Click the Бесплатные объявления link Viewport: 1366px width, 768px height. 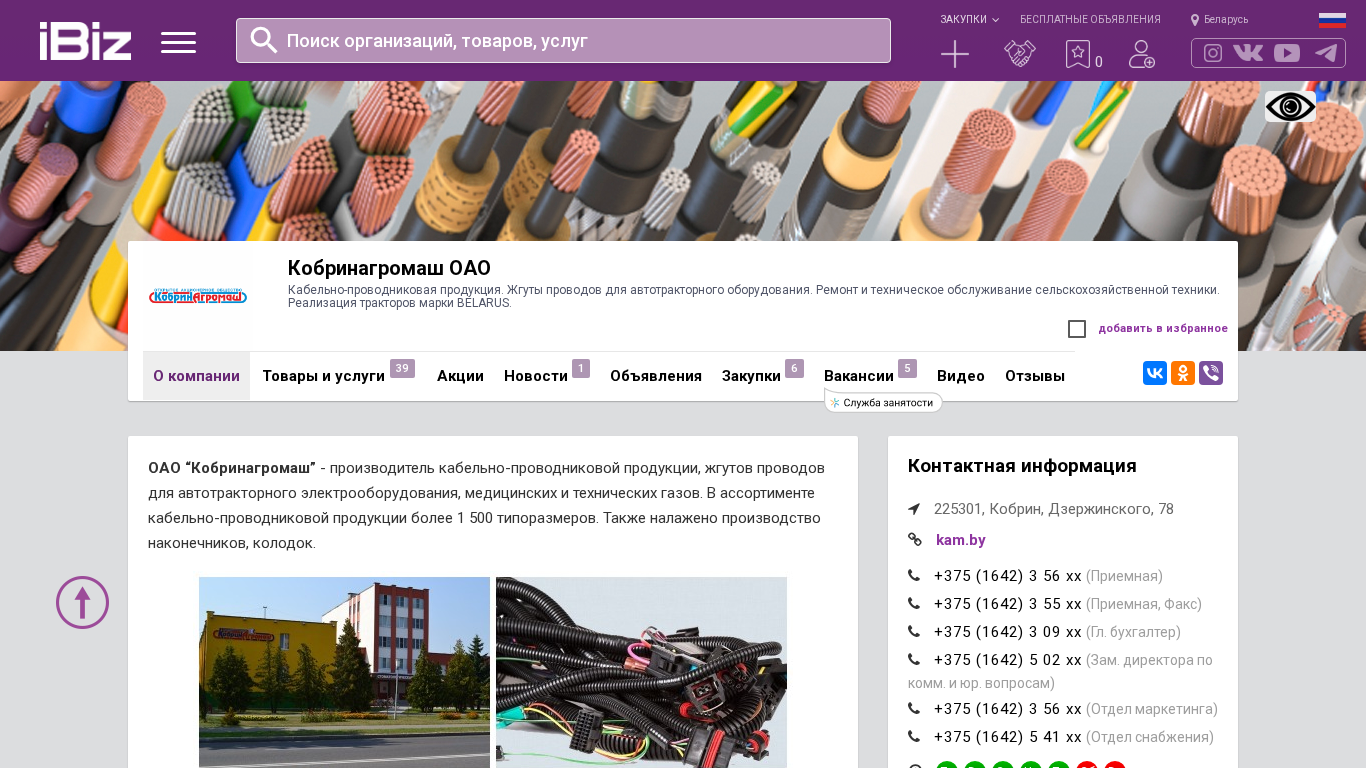(1090, 20)
